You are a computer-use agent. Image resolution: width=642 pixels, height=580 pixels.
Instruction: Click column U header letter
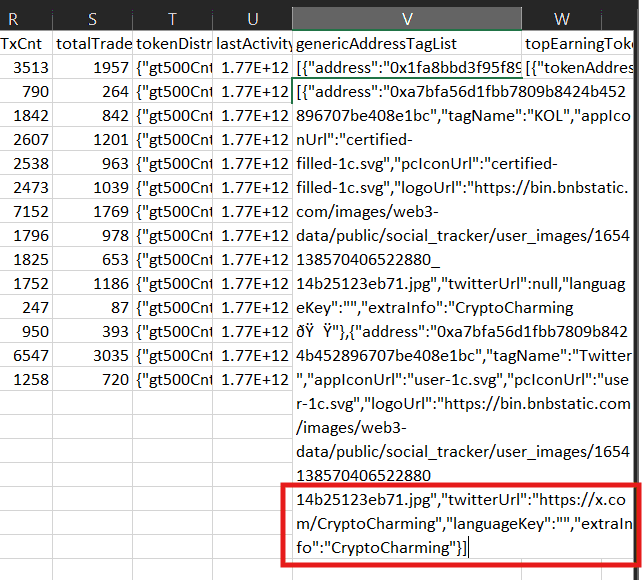point(252,18)
